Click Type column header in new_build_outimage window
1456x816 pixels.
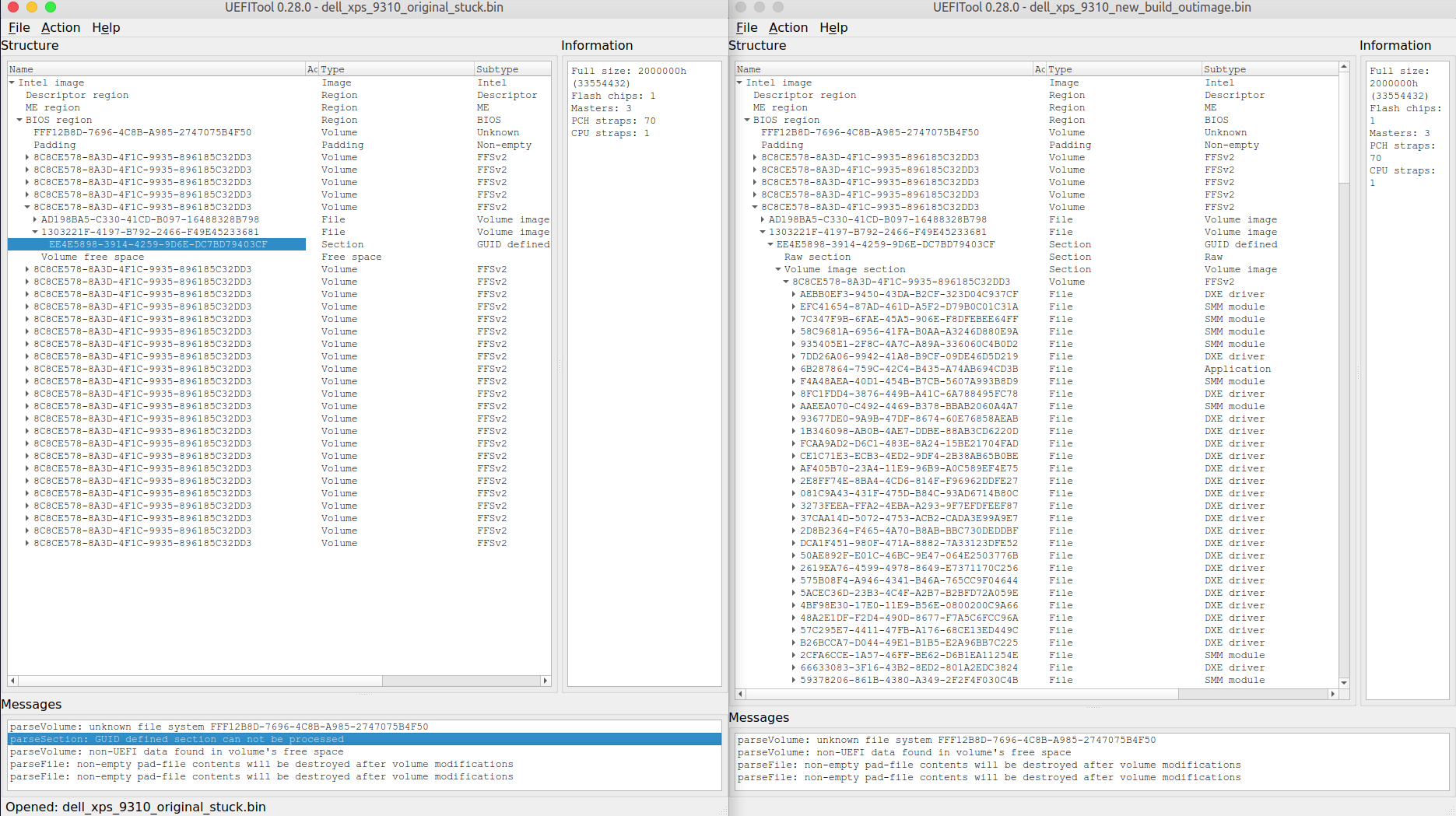coord(1124,69)
